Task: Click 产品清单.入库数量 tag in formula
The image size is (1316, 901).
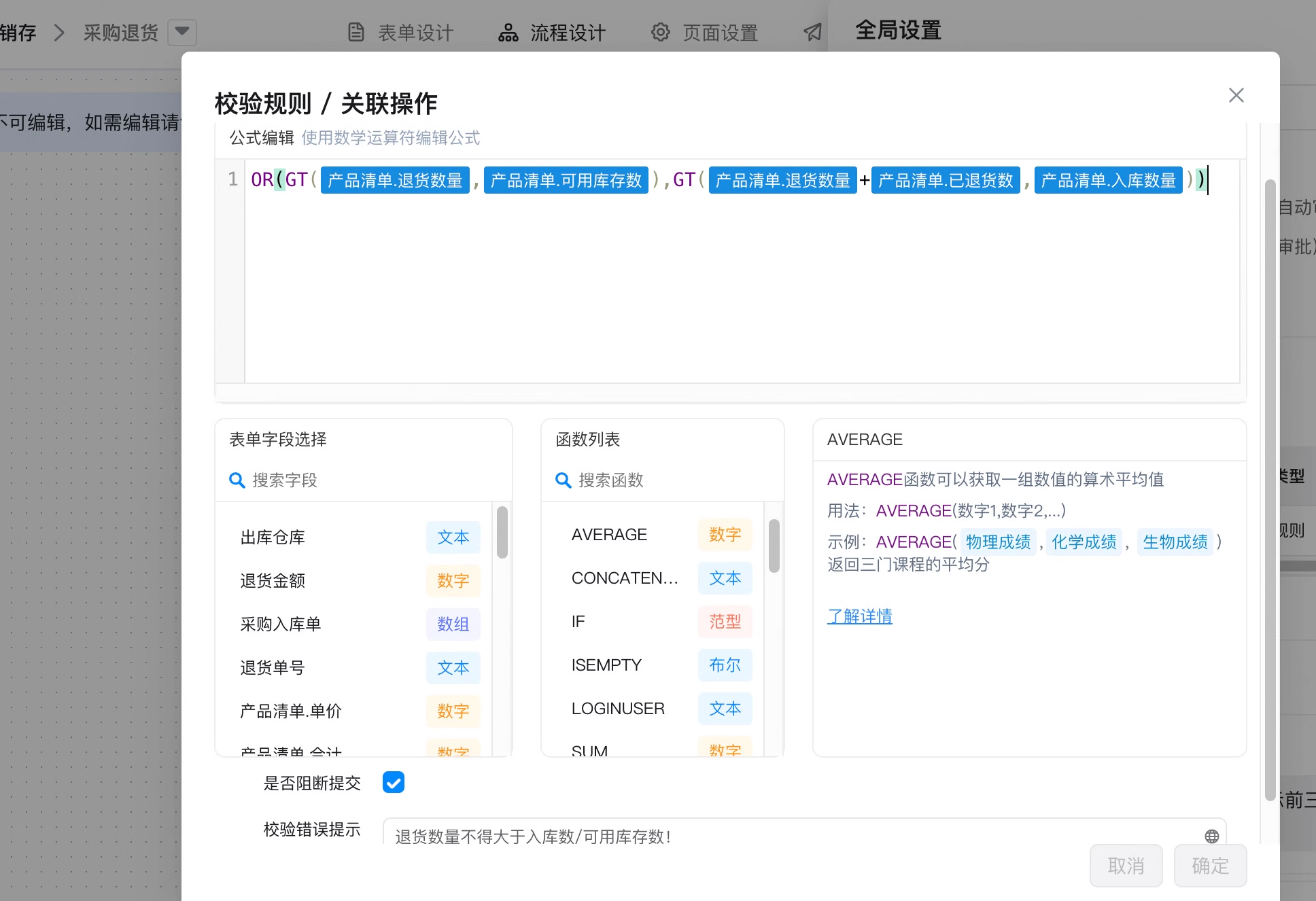Action: pyautogui.click(x=1109, y=180)
